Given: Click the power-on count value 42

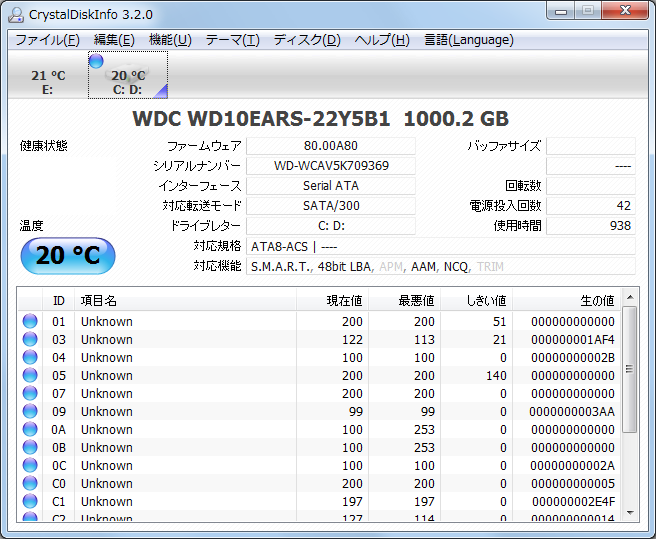Looking at the screenshot, I should (x=591, y=206).
